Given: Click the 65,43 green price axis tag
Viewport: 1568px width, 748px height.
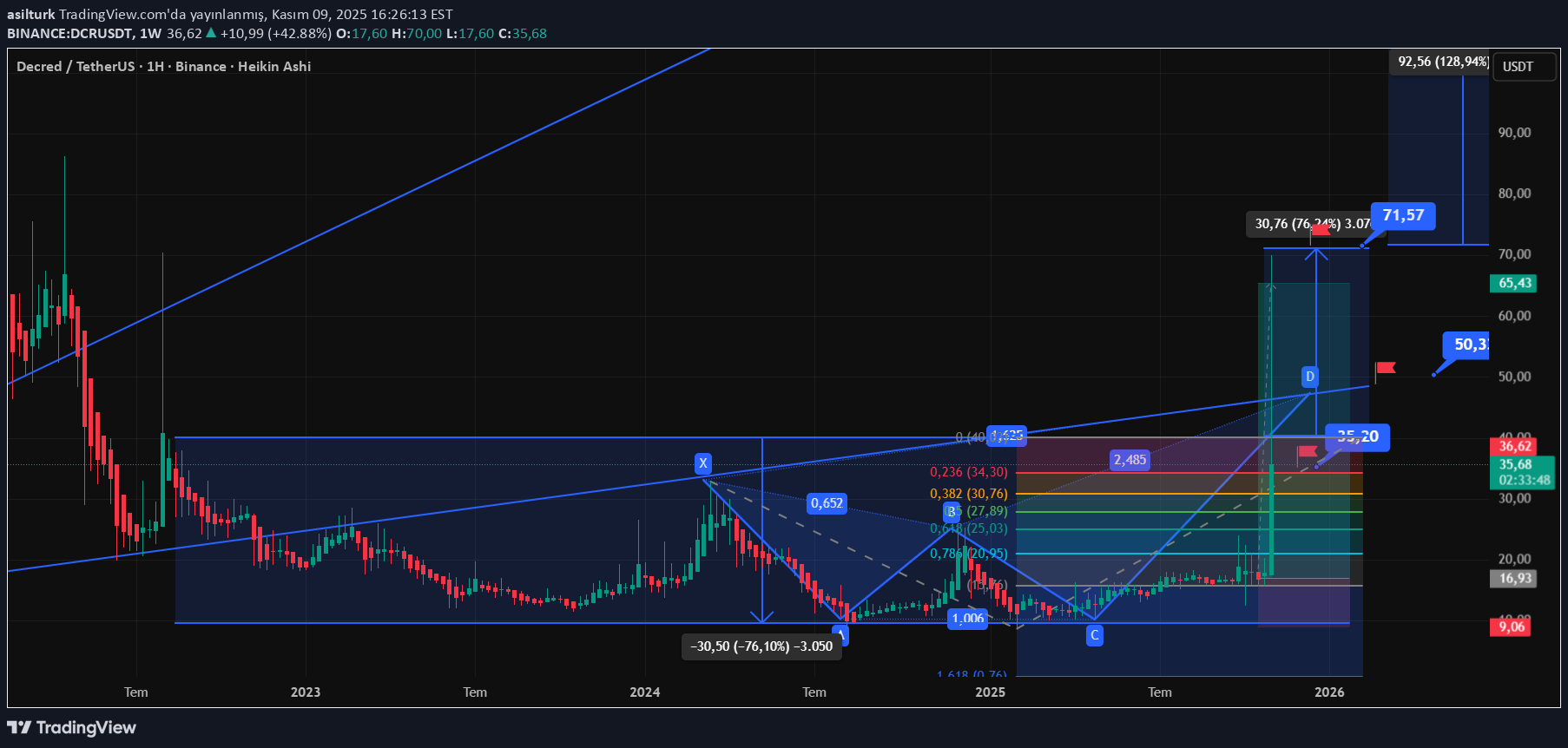Looking at the screenshot, I should coord(1514,283).
